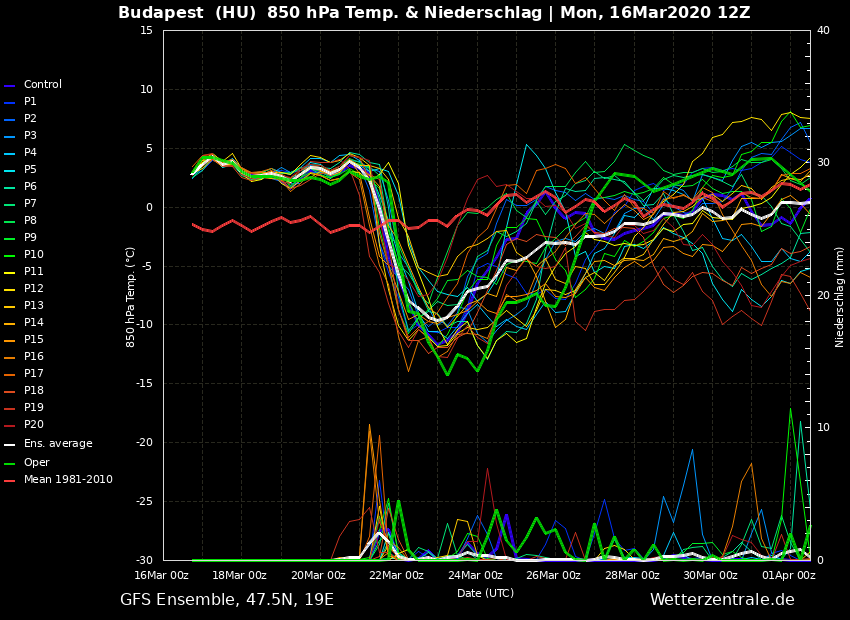
Task: Select the 22Mar 00z date tick
Action: tap(397, 575)
